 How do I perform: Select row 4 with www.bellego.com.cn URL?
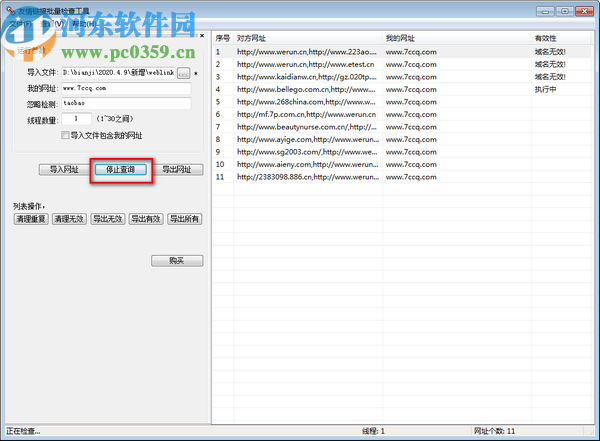[402, 89]
